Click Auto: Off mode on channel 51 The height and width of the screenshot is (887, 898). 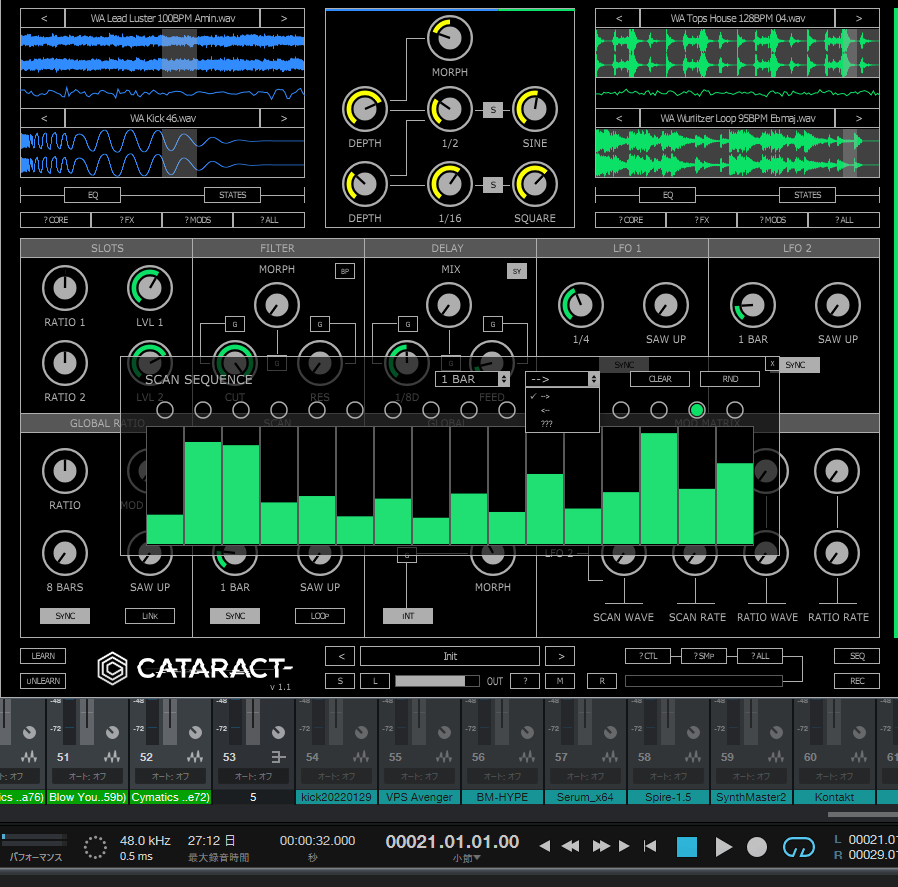(87, 776)
